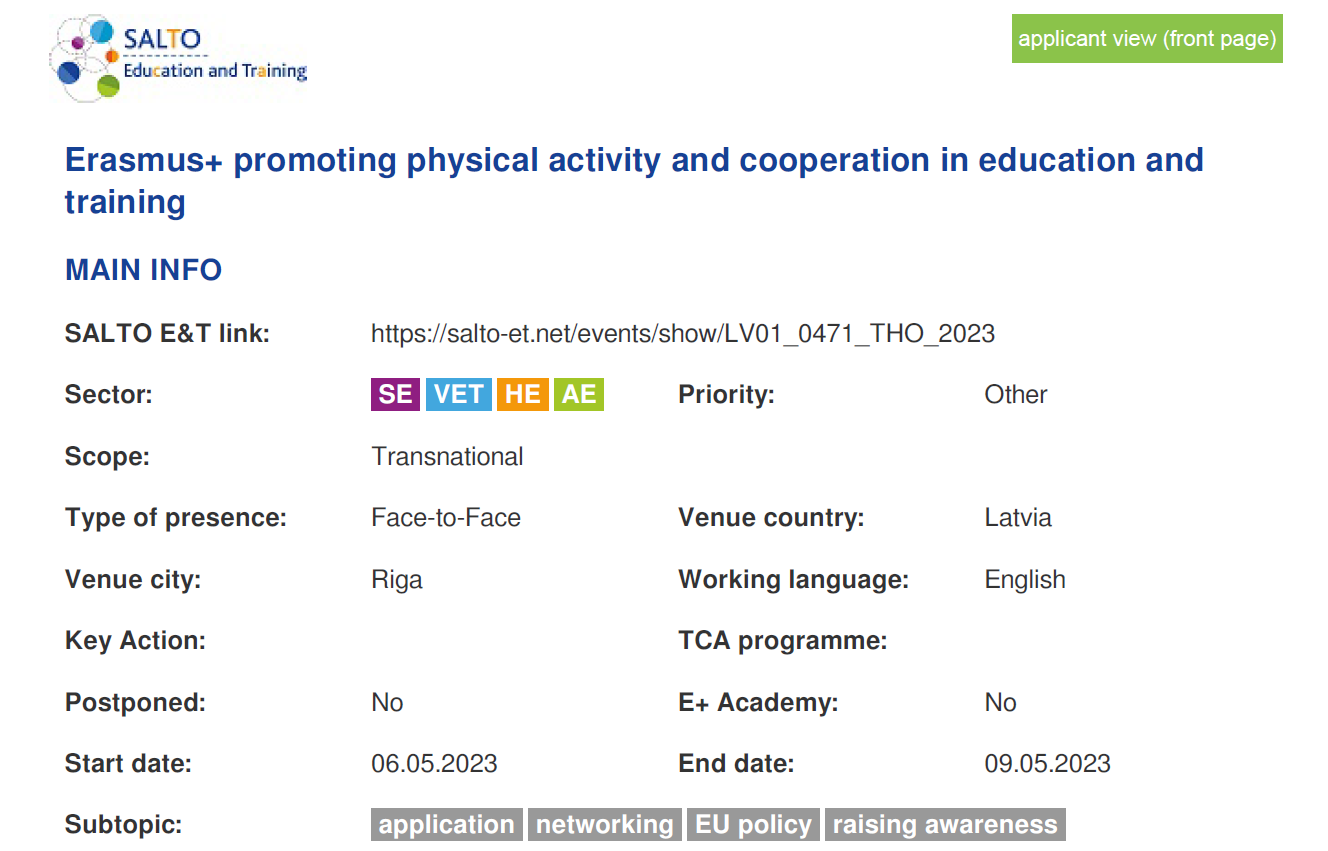The height and width of the screenshot is (851, 1328).
Task: Select the green AE sector badge
Action: click(x=579, y=394)
